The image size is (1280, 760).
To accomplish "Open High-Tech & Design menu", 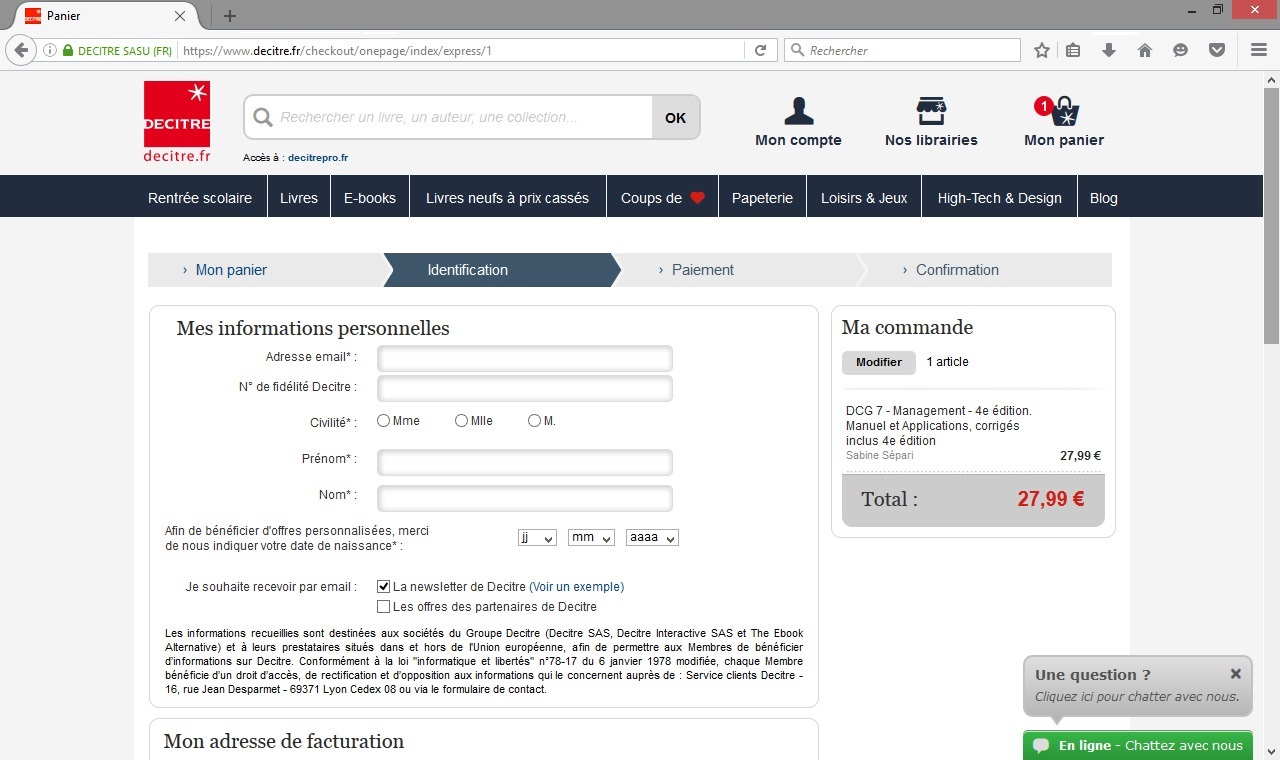I will point(999,198).
